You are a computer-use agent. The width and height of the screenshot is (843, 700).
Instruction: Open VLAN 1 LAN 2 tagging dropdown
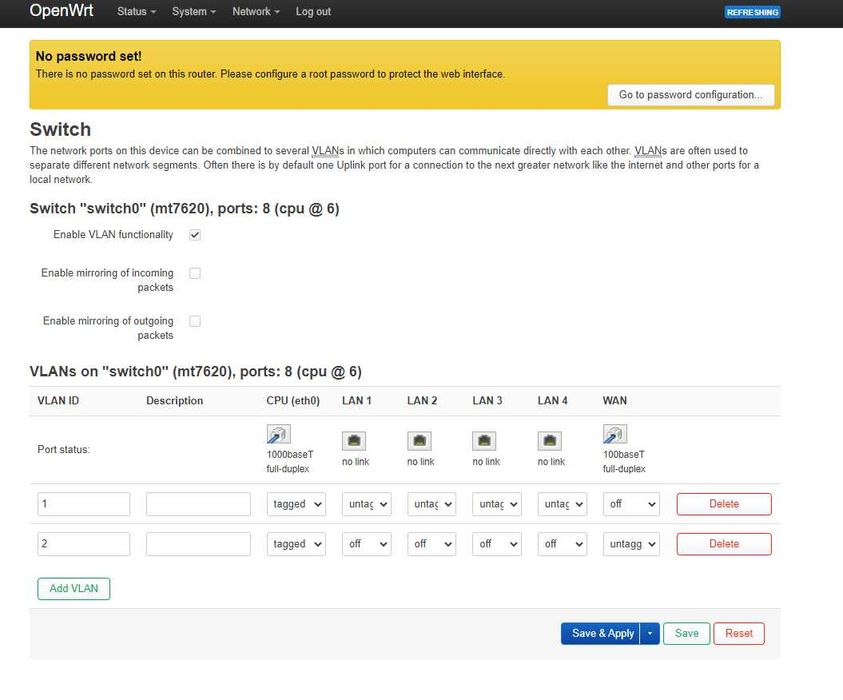coord(432,504)
